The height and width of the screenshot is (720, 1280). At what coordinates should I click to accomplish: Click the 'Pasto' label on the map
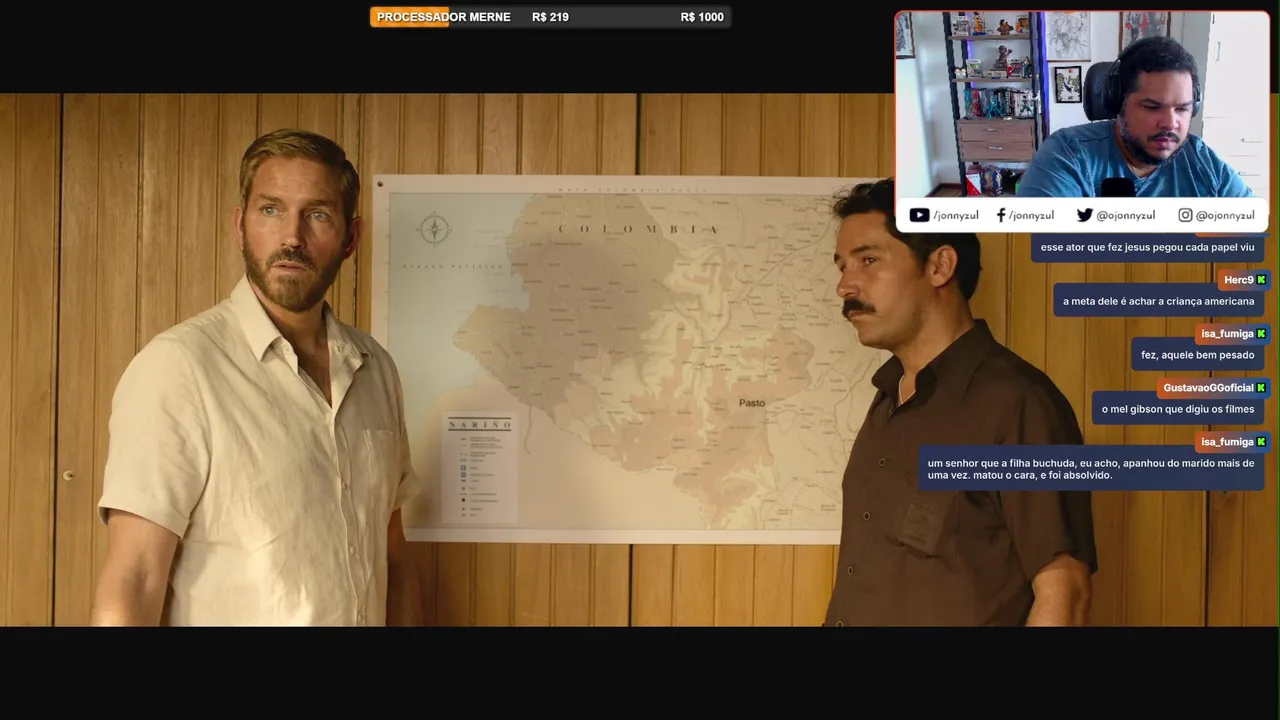click(752, 403)
